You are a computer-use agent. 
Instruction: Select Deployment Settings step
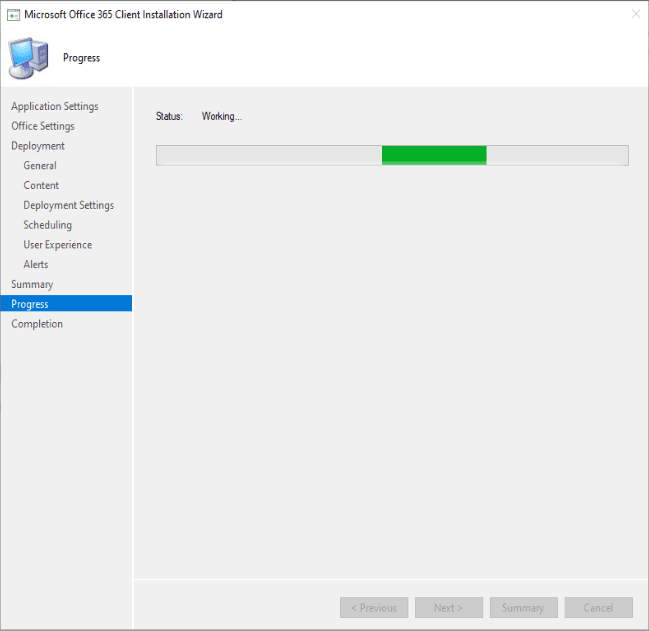click(68, 205)
